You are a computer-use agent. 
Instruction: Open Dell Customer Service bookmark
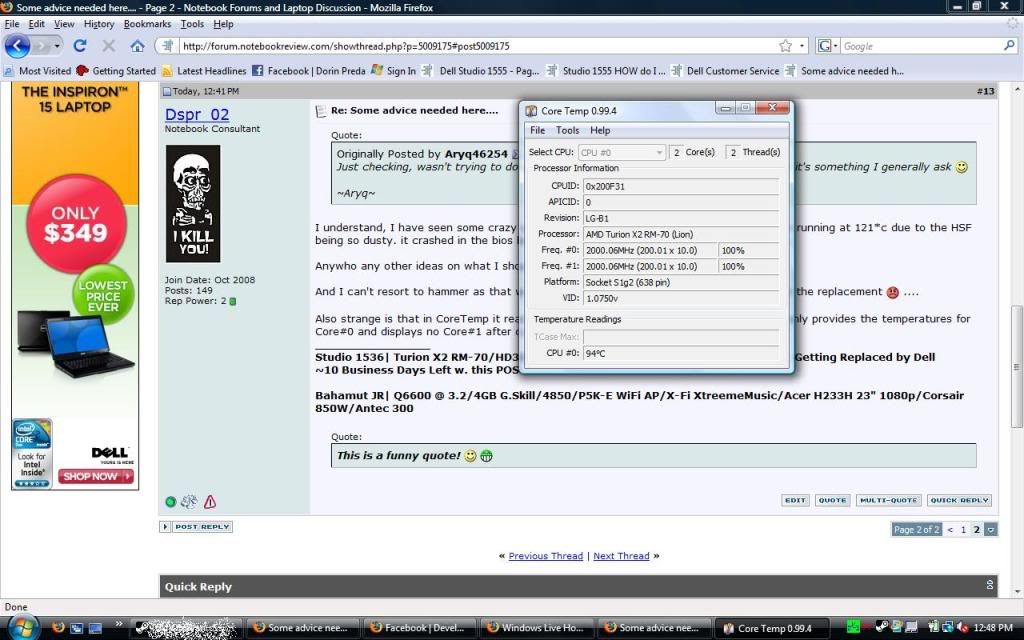(725, 71)
